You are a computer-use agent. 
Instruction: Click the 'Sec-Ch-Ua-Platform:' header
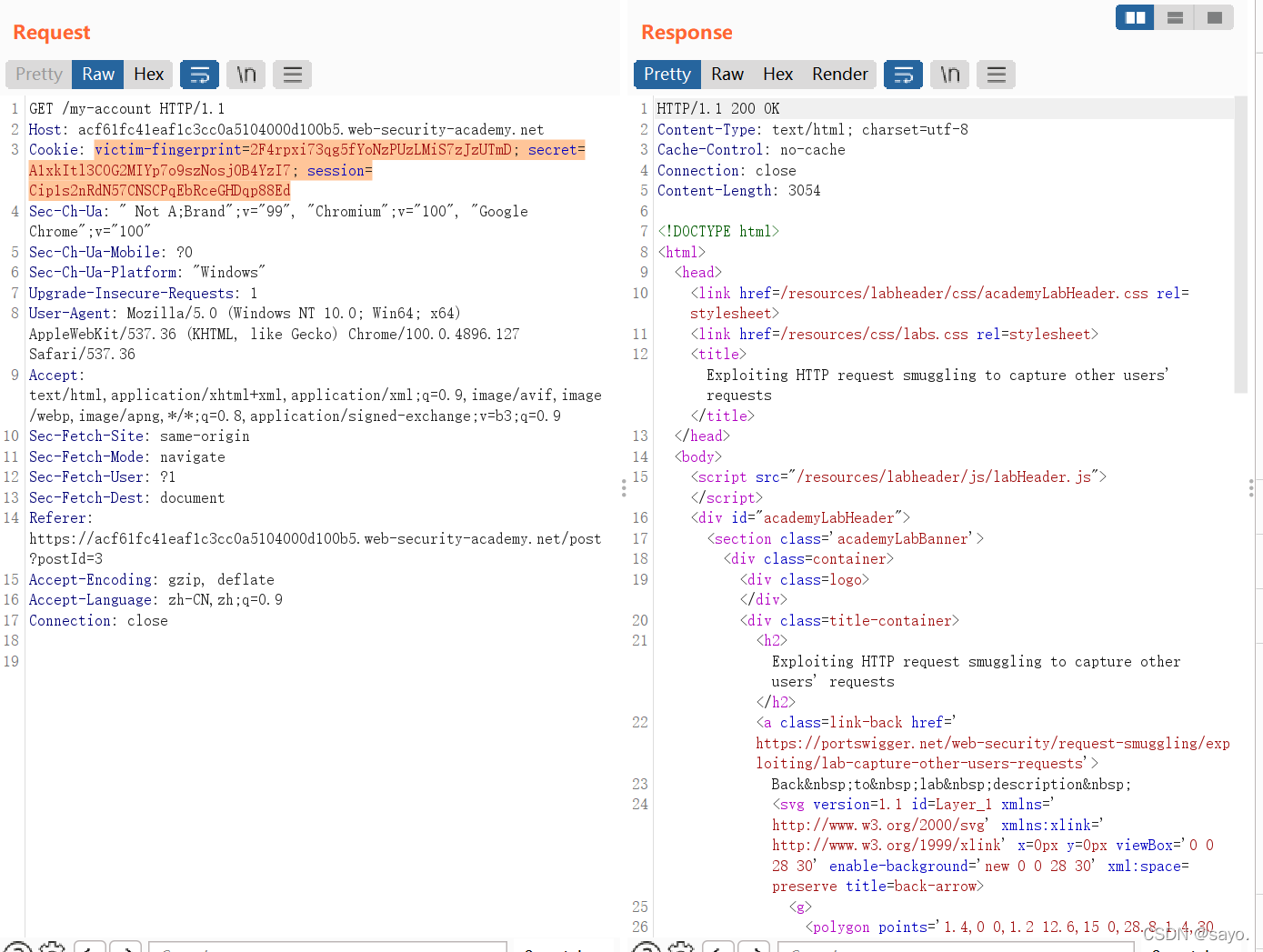coord(106,273)
